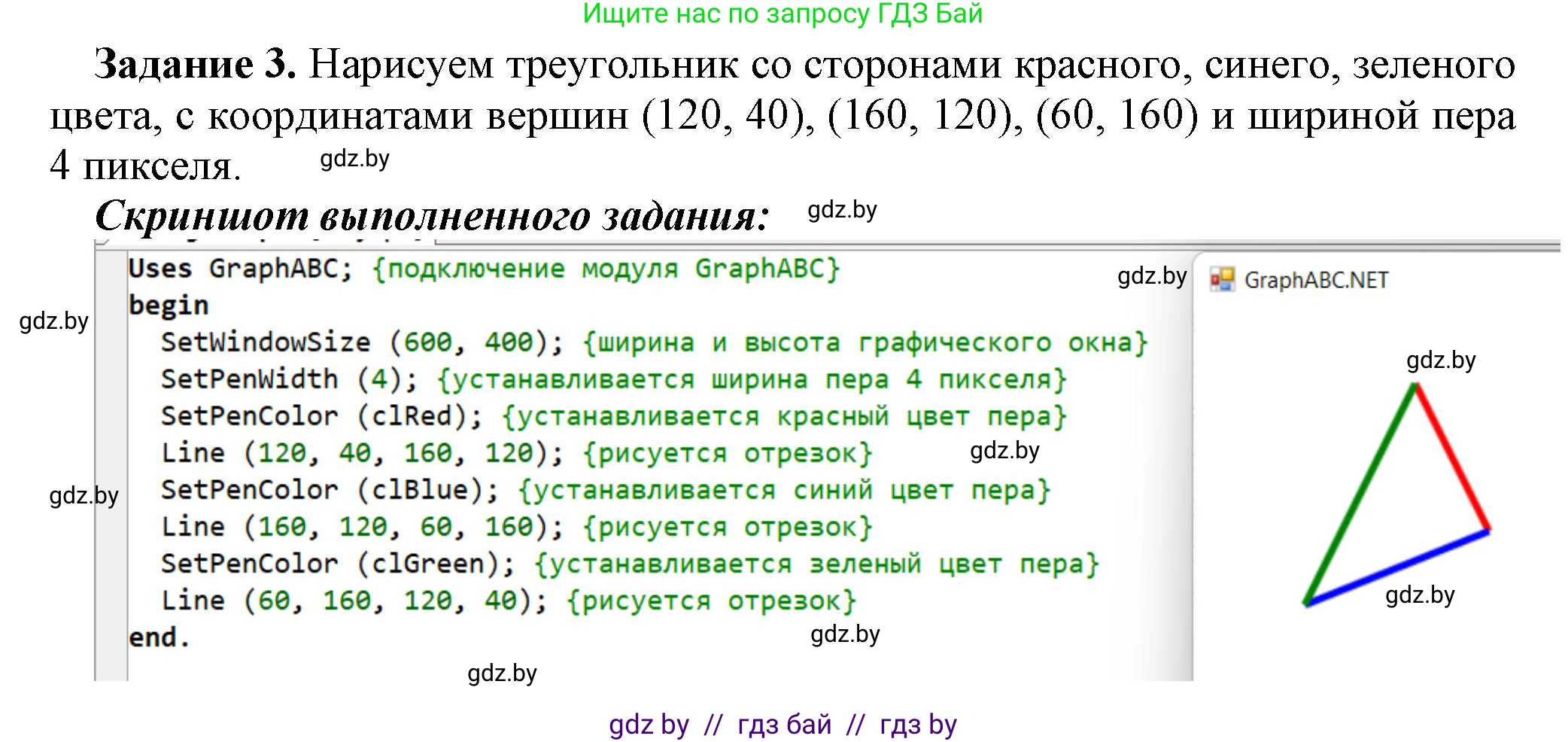Click the purple гдз бай footer link
The width and height of the screenshot is (1568, 742).
pos(782,725)
